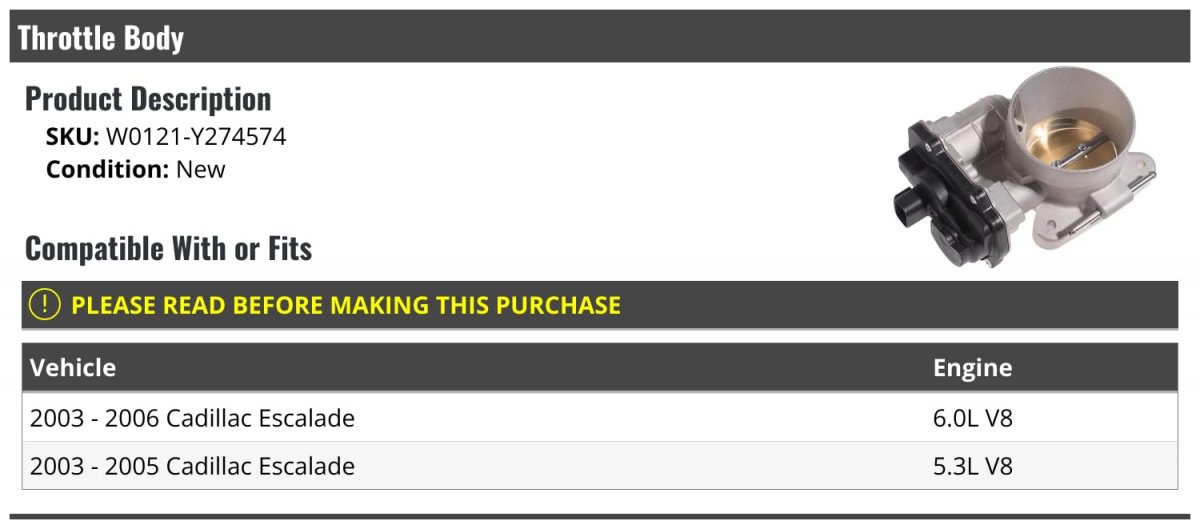Select the "Product Description" heading
This screenshot has width=1200, height=529.
(148, 99)
